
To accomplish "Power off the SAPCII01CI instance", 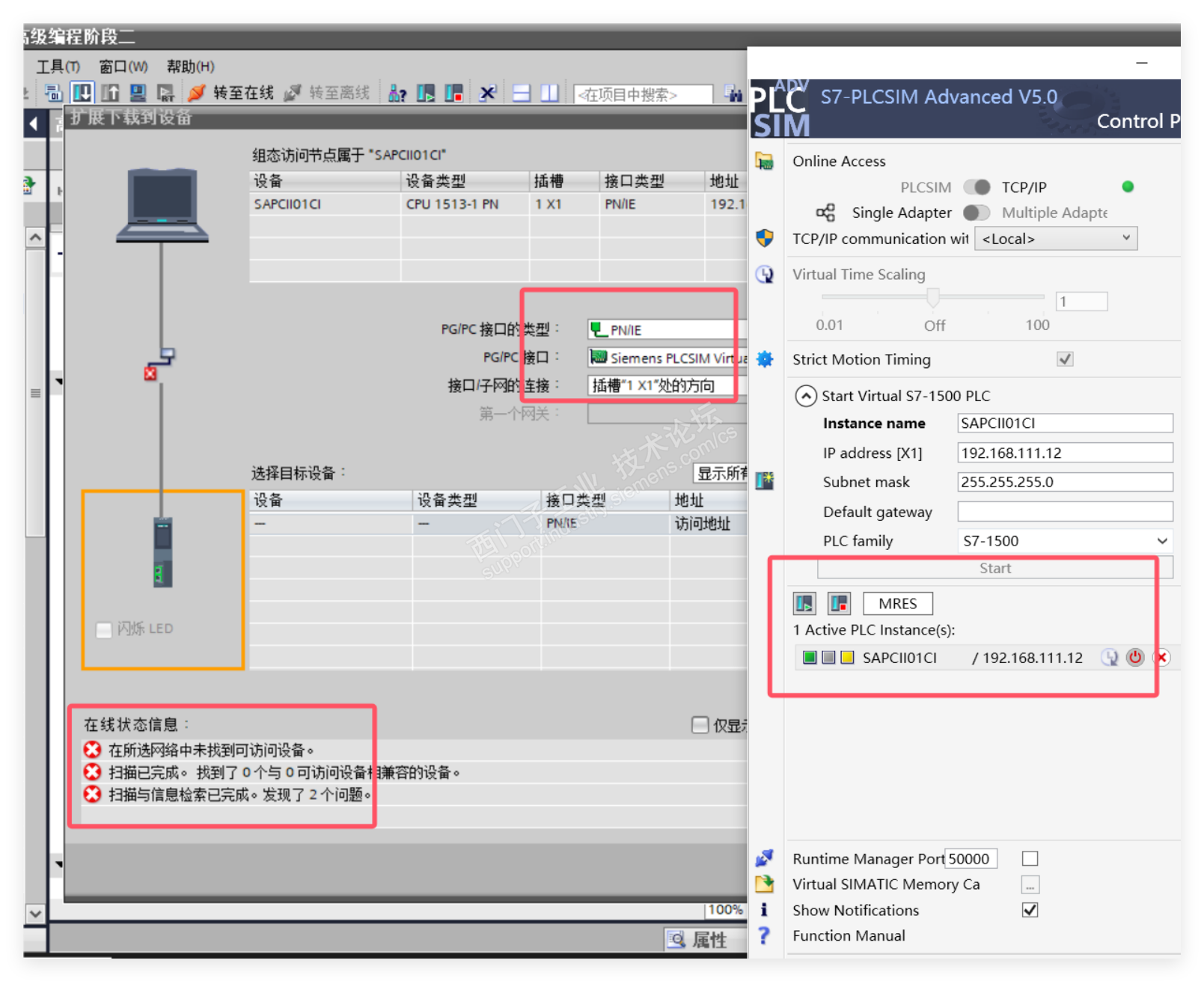I will tap(1135, 657).
